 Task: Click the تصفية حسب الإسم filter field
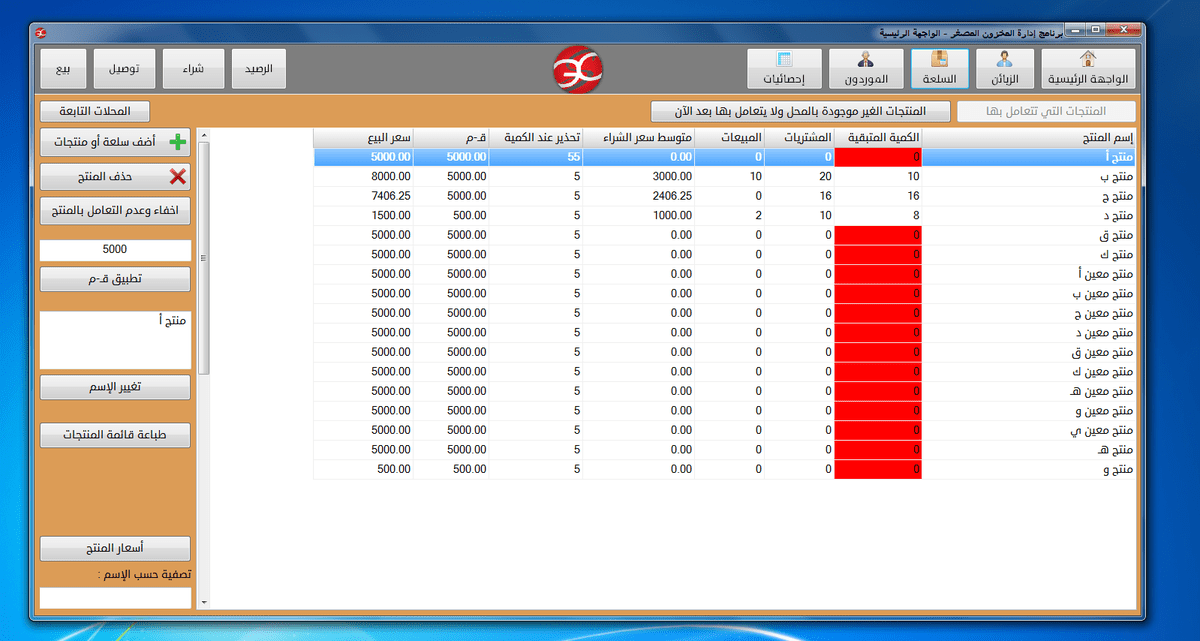click(115, 597)
